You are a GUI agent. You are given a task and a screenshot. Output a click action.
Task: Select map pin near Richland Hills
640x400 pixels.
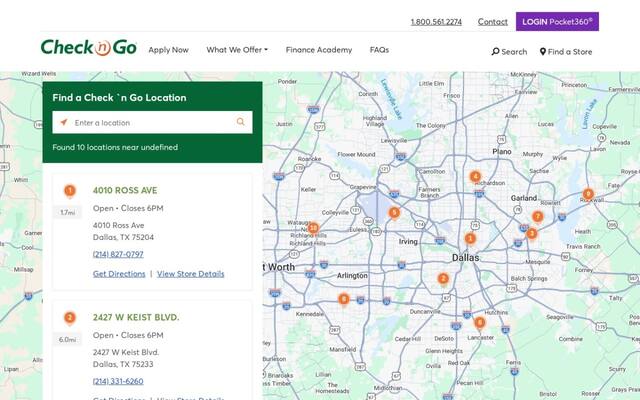[313, 229]
